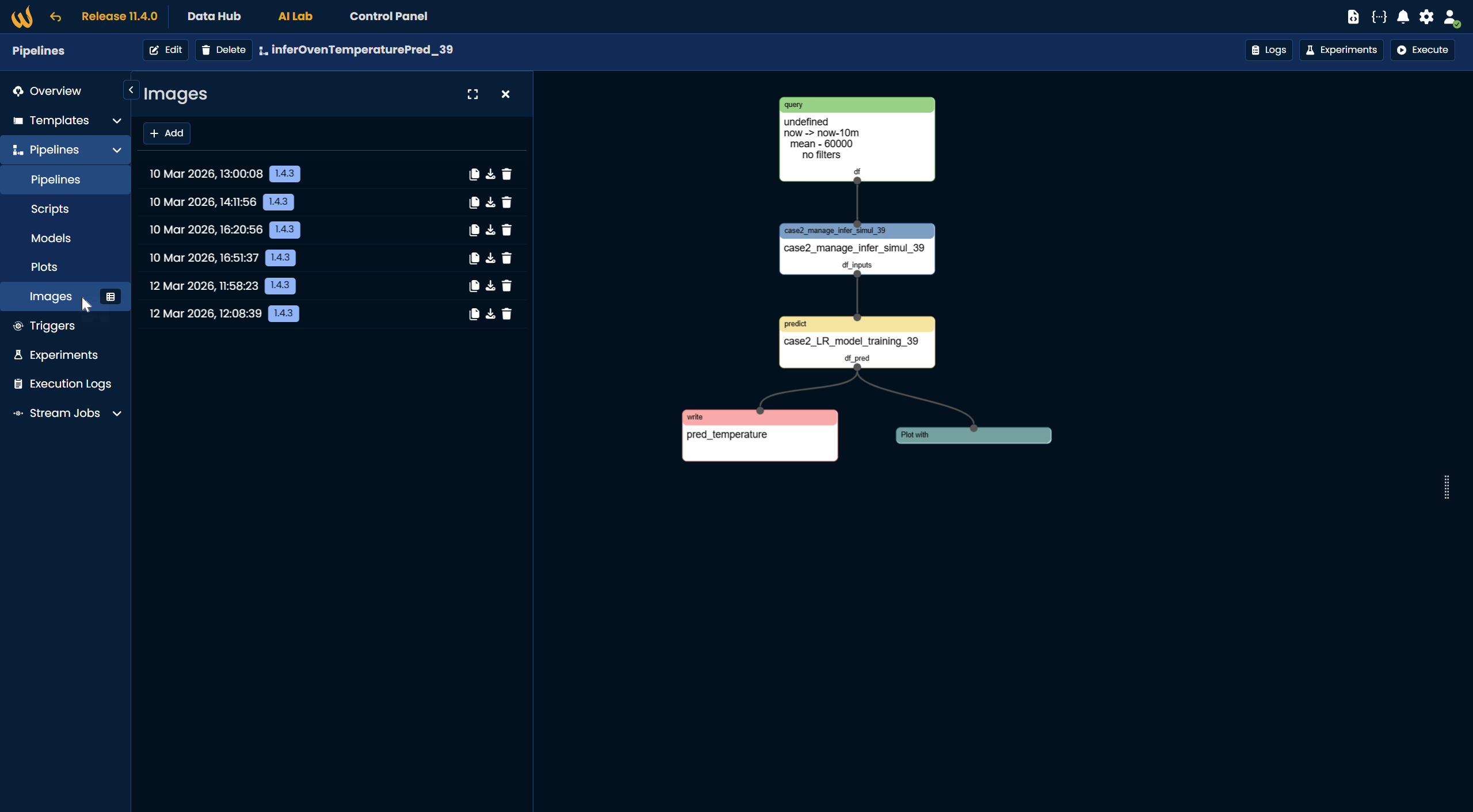Click the Add image button
The width and height of the screenshot is (1473, 812).
tap(167, 133)
